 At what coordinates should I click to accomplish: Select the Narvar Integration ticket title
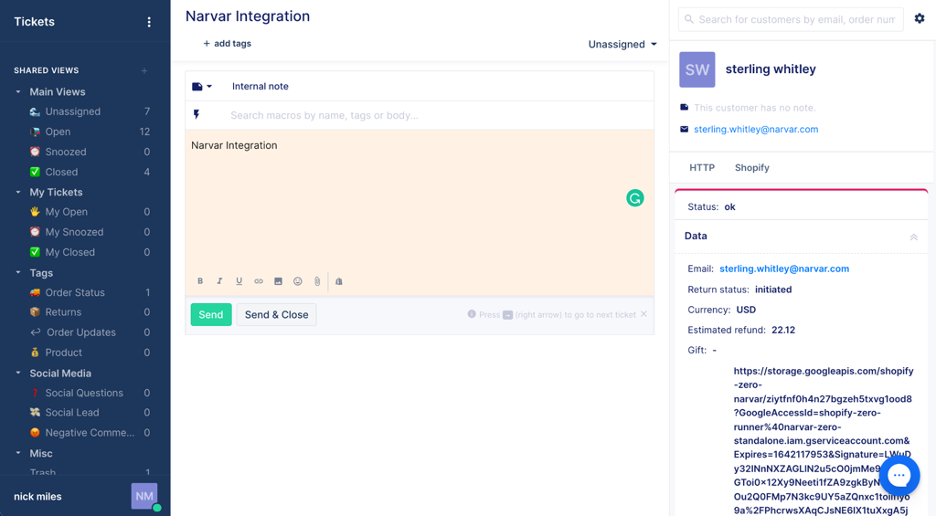(x=247, y=16)
